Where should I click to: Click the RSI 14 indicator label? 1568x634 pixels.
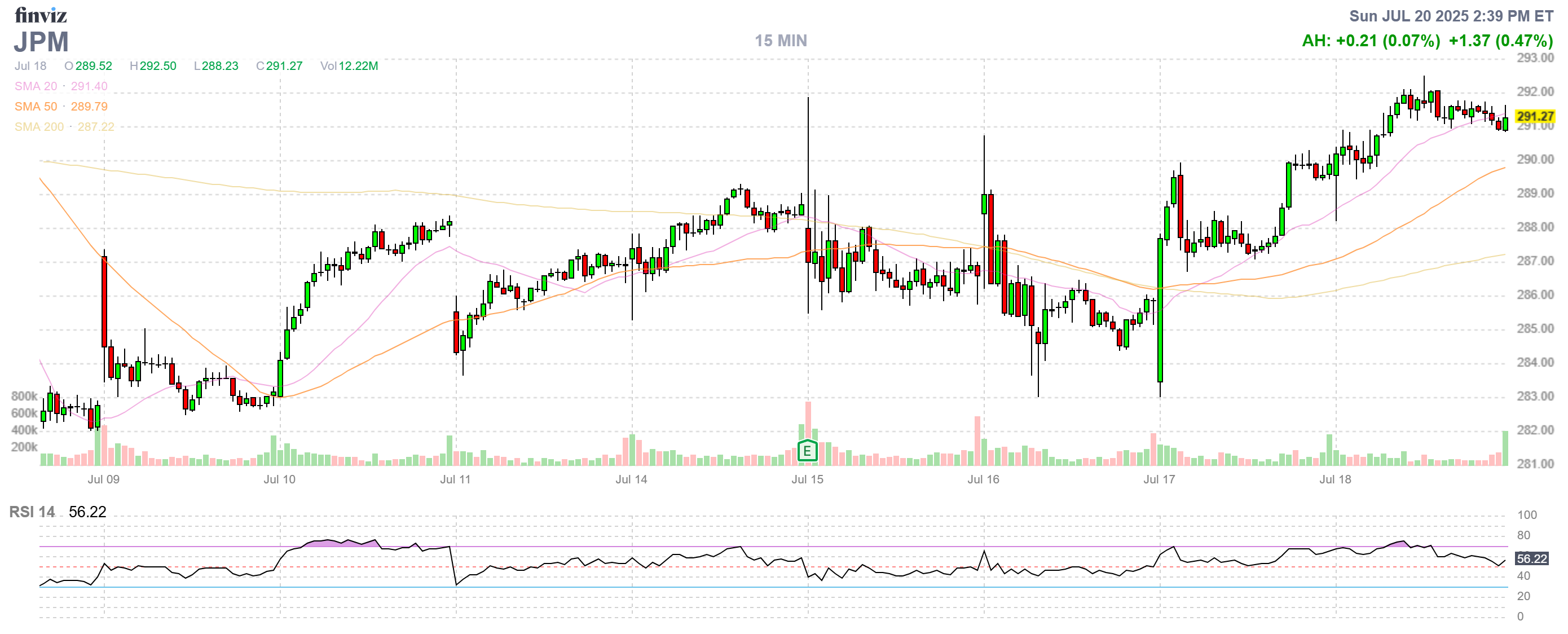click(32, 512)
